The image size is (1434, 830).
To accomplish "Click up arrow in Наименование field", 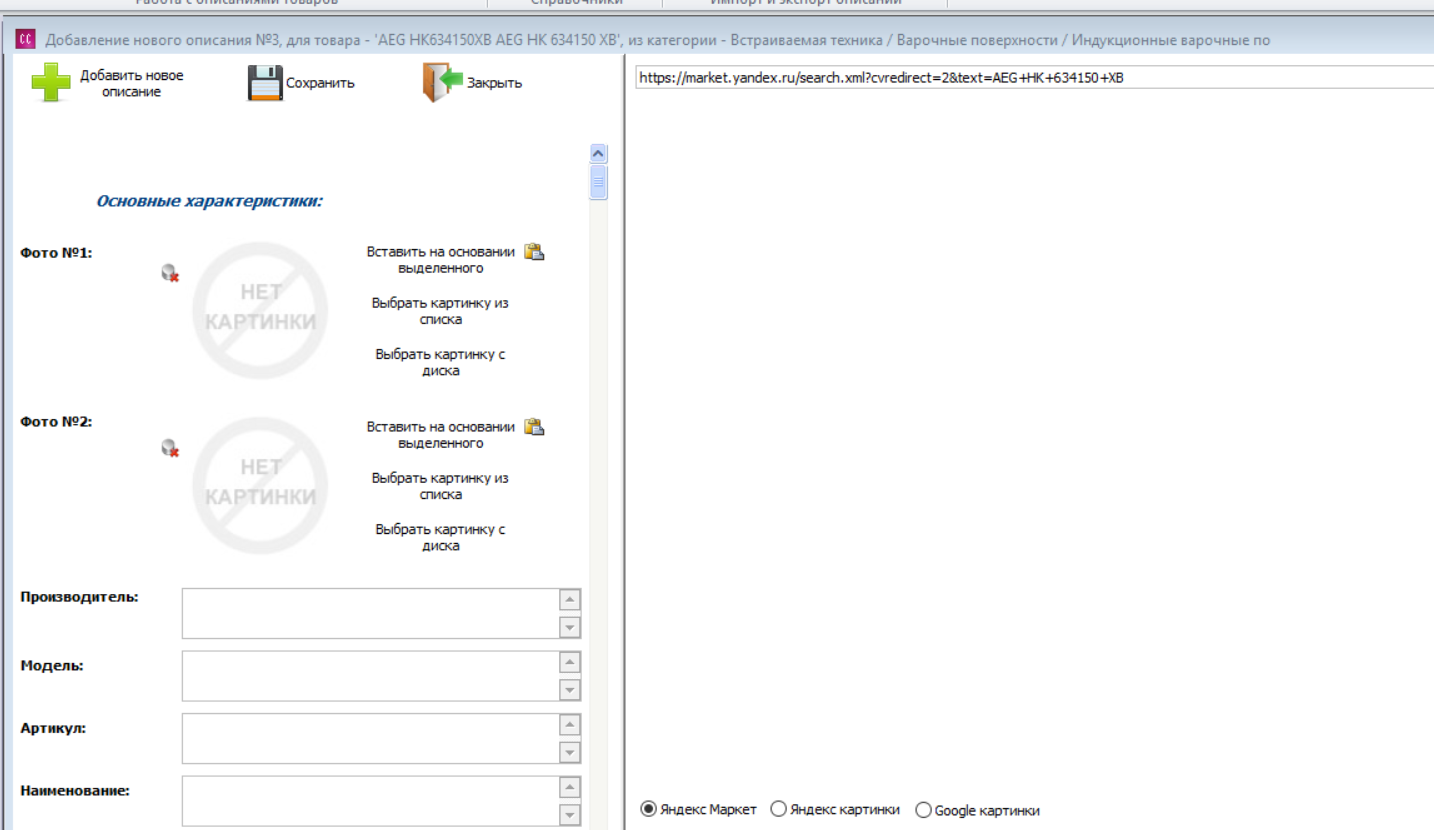I will [x=569, y=789].
